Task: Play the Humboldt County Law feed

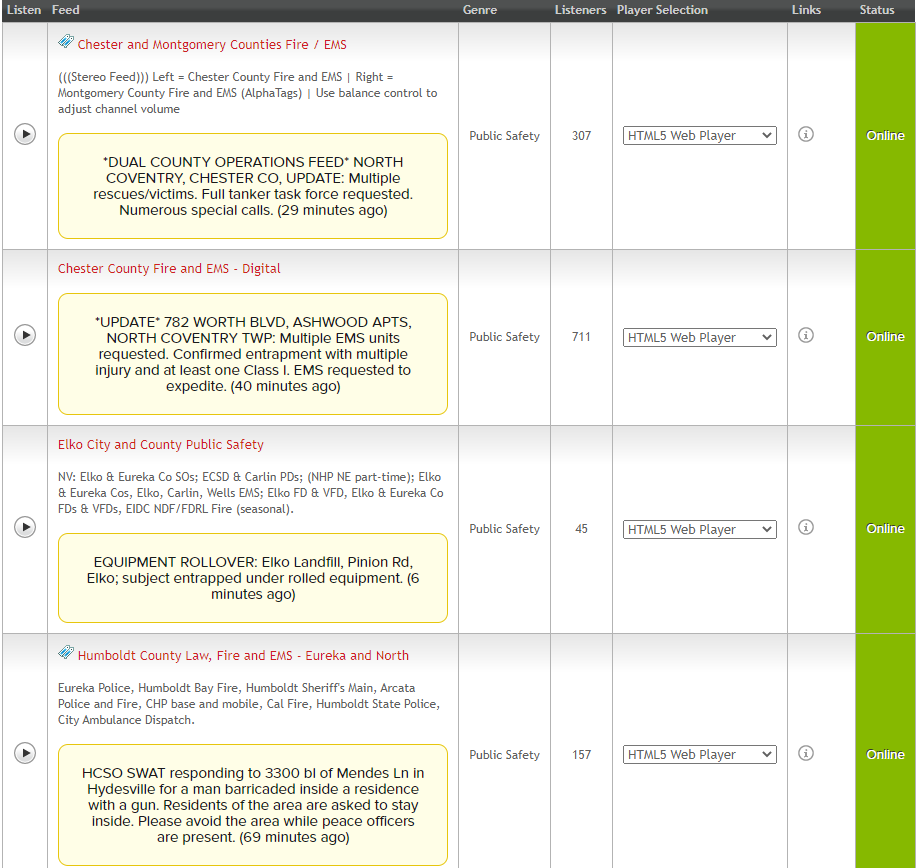Action: click(x=25, y=753)
